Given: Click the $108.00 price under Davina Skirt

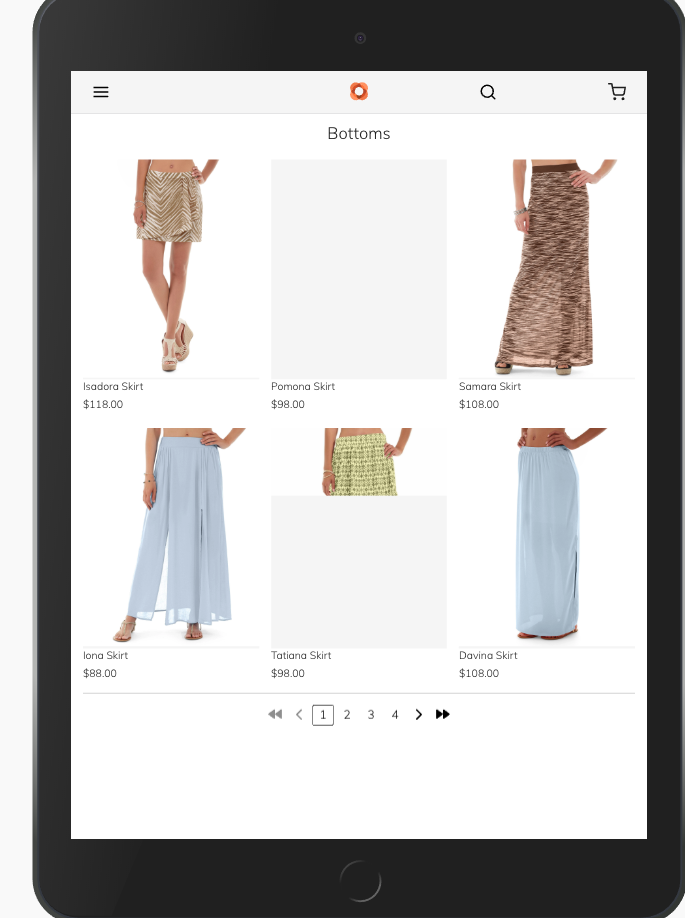Looking at the screenshot, I should [x=479, y=673].
